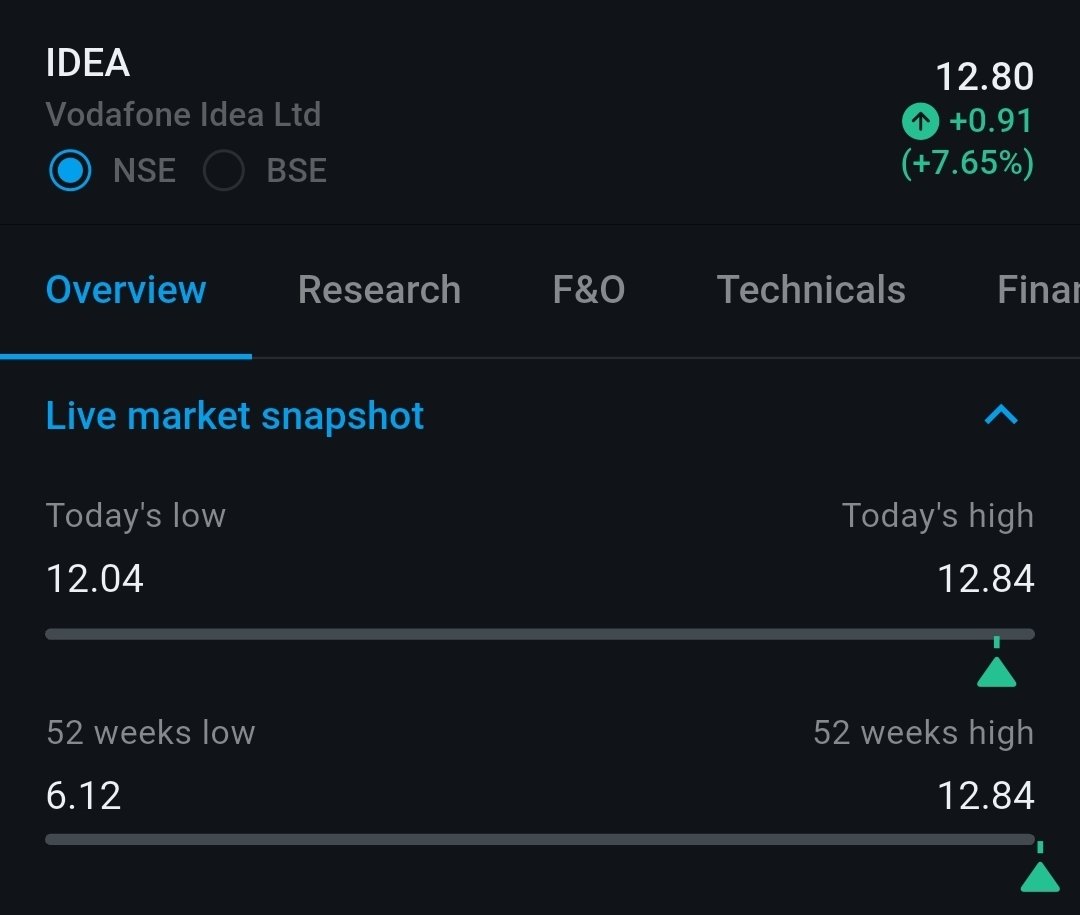Tap the today's high value 12.84
Screen dimensions: 1080x915
tap(986, 578)
